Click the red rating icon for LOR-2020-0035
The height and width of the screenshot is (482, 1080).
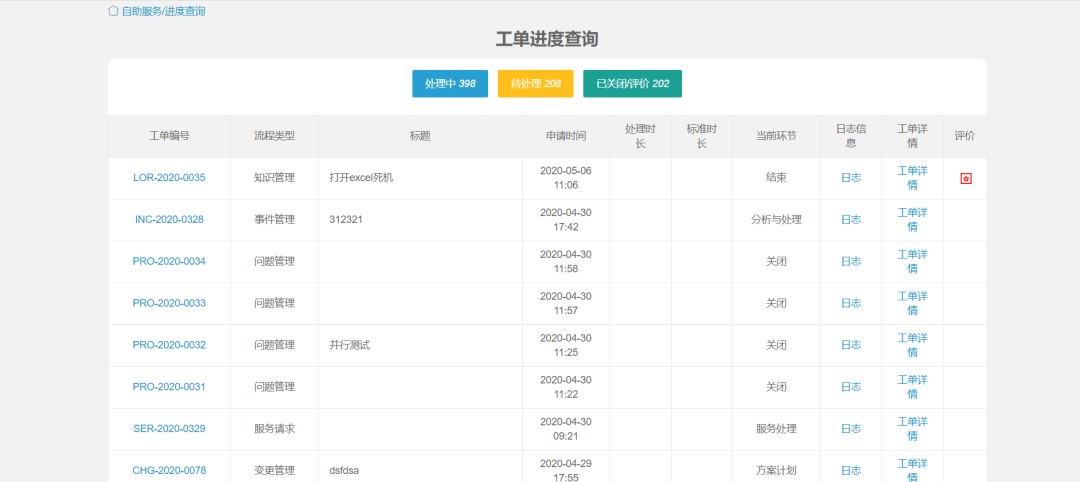[965, 178]
